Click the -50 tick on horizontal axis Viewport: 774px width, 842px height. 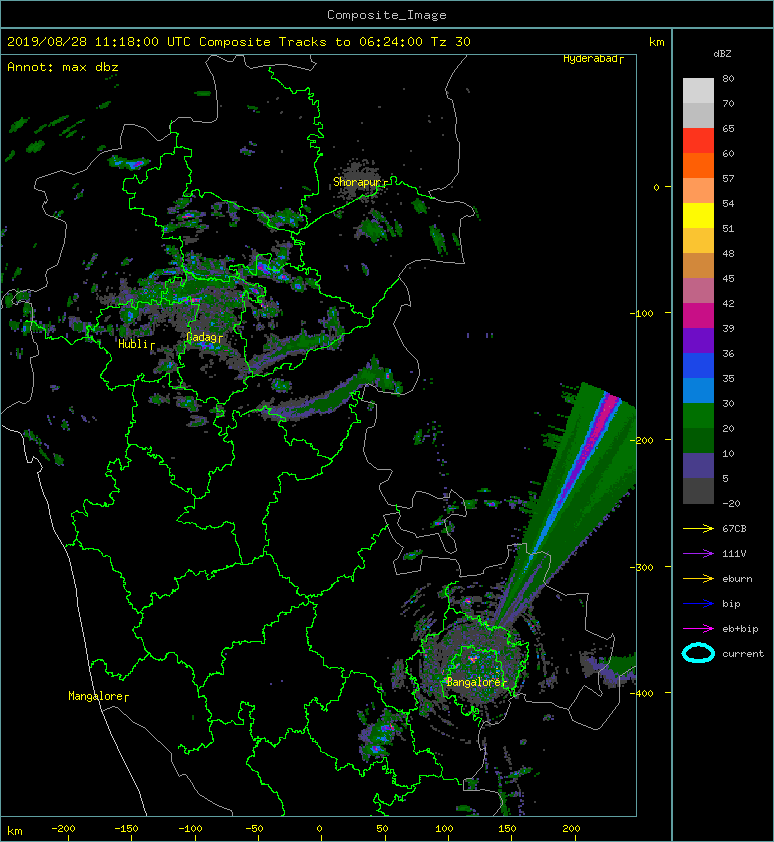254,829
